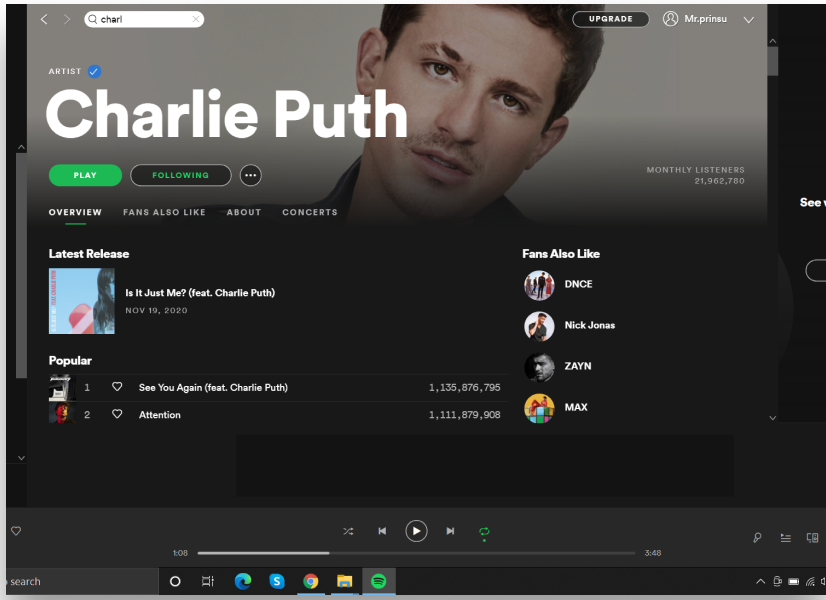826x600 pixels.
Task: Switch to the Overview tab
Action: point(75,212)
